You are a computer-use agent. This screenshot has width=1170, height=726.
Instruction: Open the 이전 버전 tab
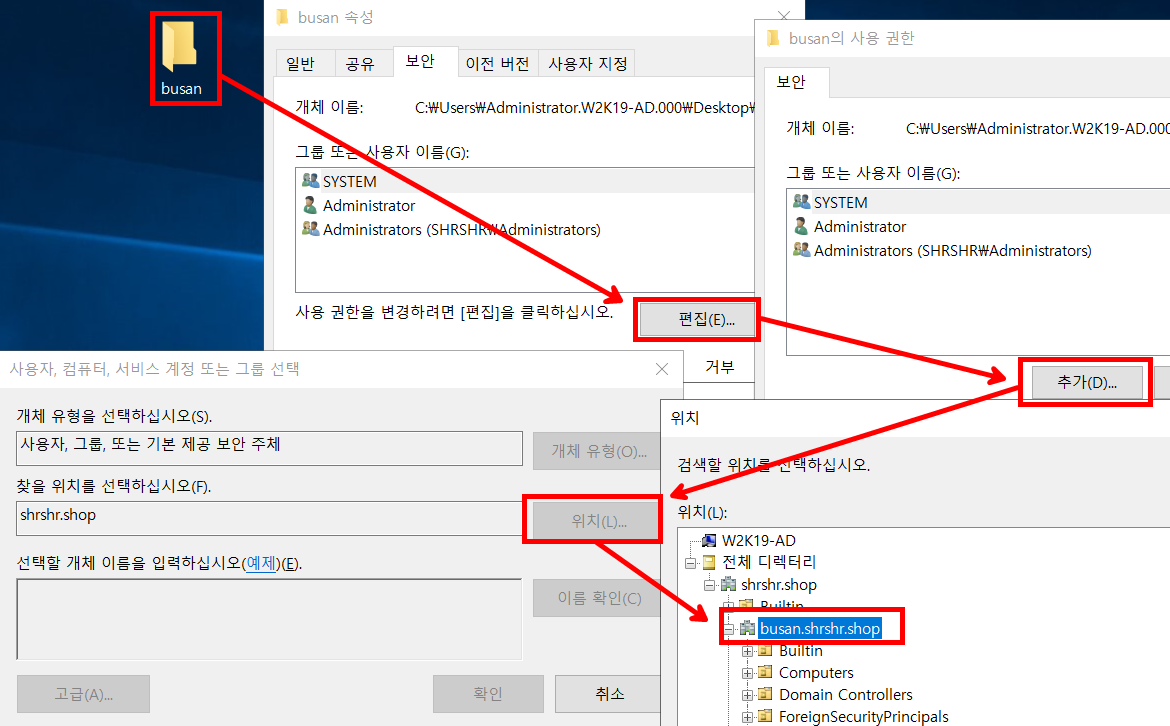tap(498, 63)
